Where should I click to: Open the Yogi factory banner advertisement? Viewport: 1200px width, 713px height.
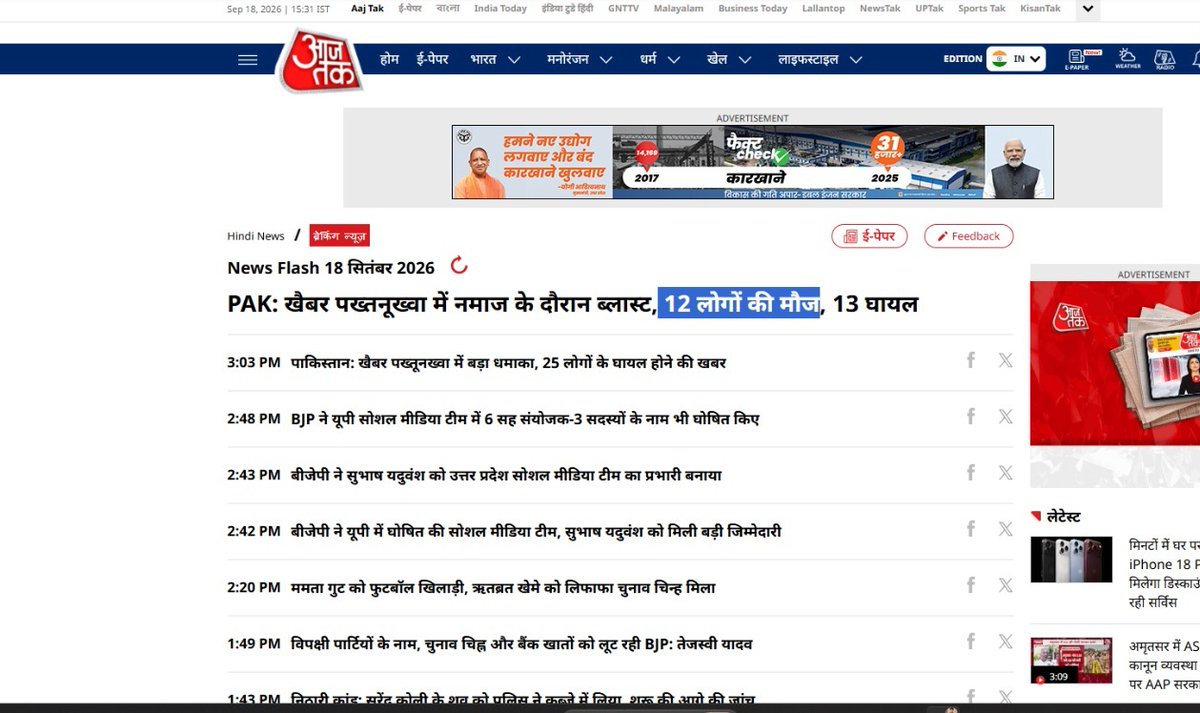tap(753, 162)
